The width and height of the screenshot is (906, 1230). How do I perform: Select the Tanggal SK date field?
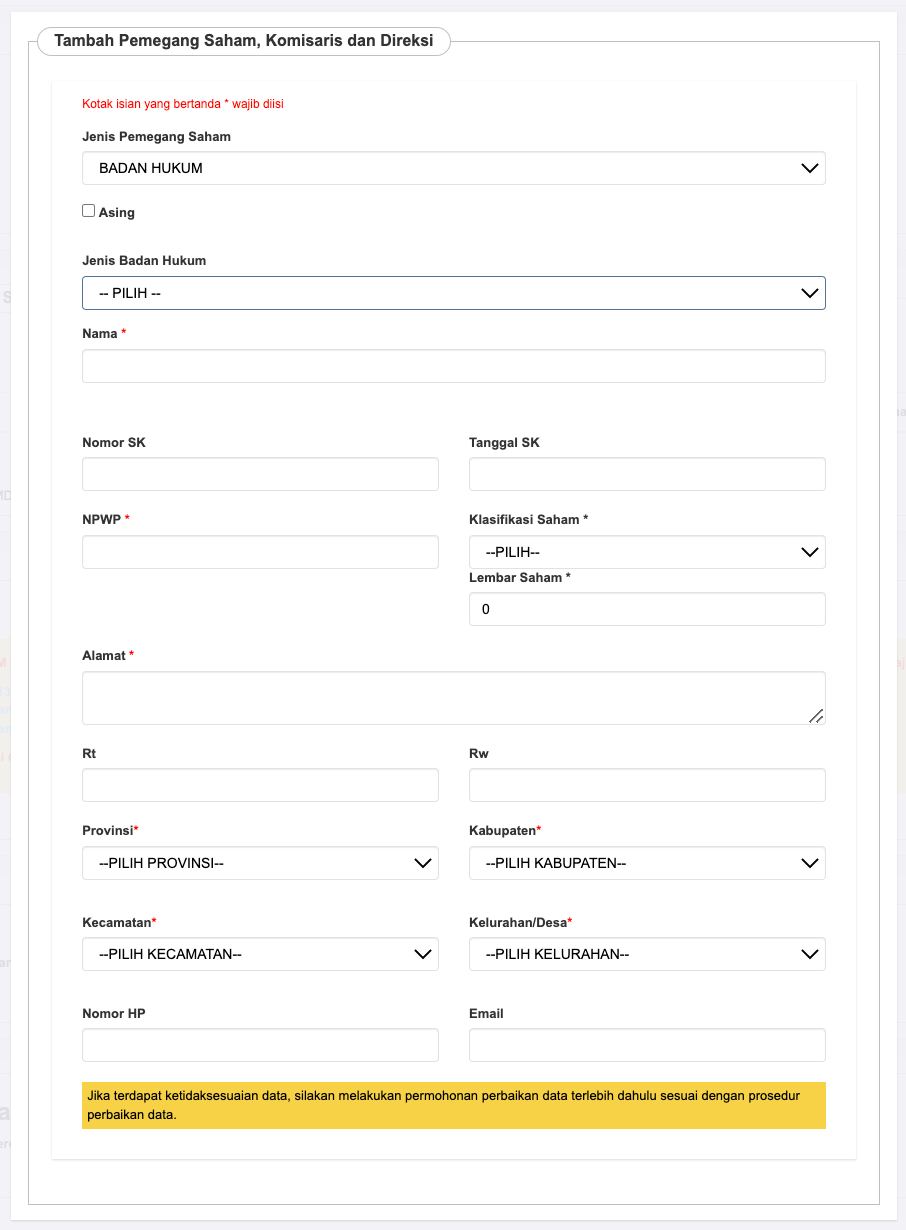click(x=647, y=474)
